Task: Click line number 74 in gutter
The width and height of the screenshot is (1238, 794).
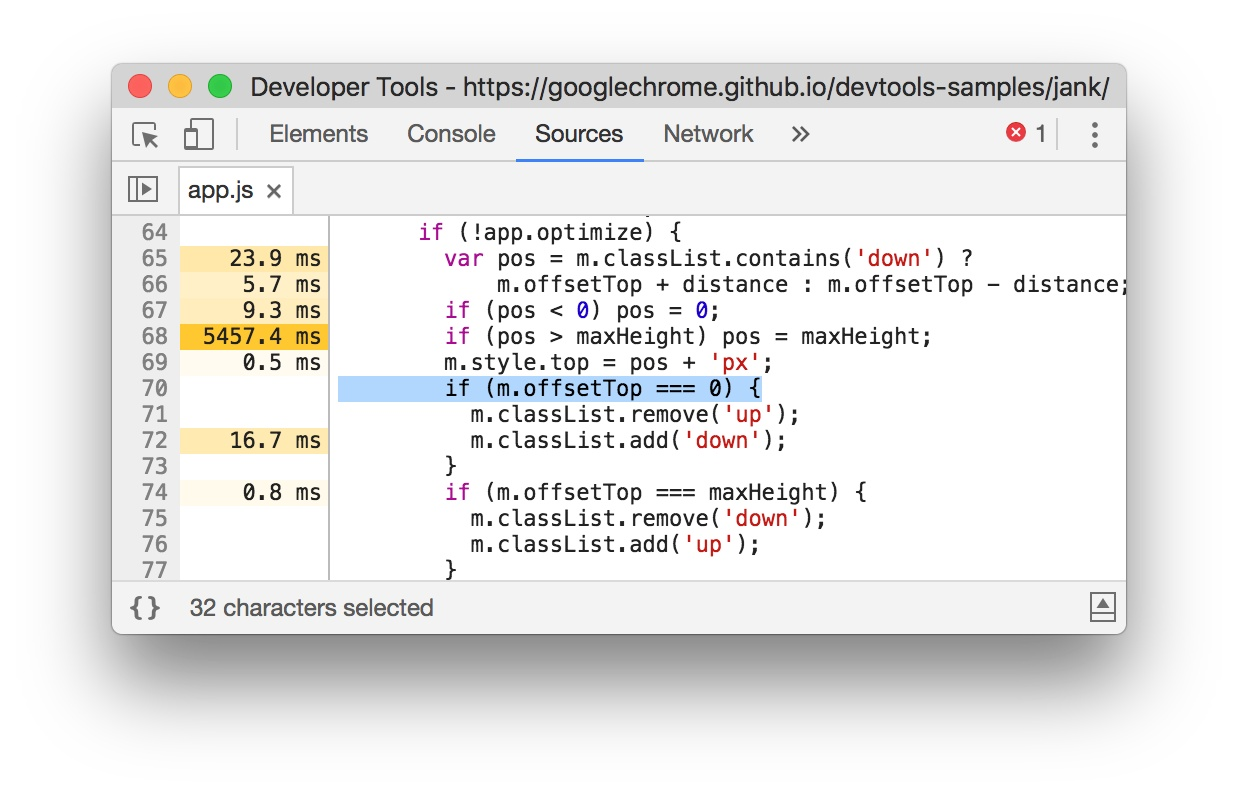Action: [x=154, y=492]
